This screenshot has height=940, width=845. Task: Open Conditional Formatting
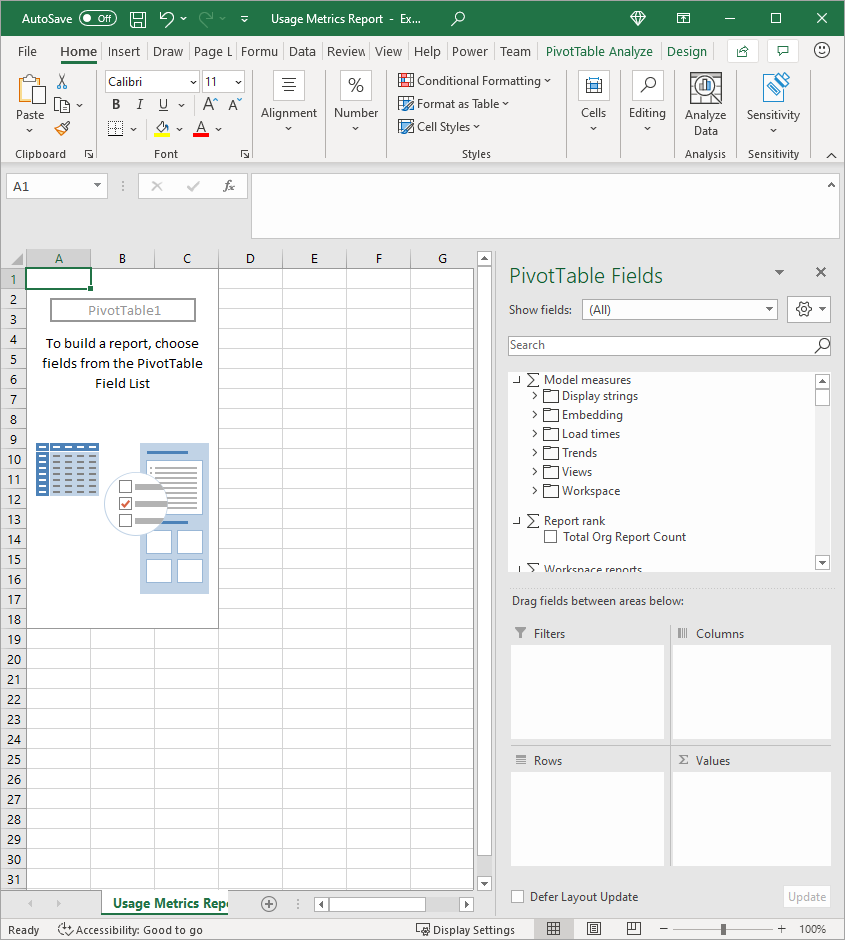coord(475,80)
